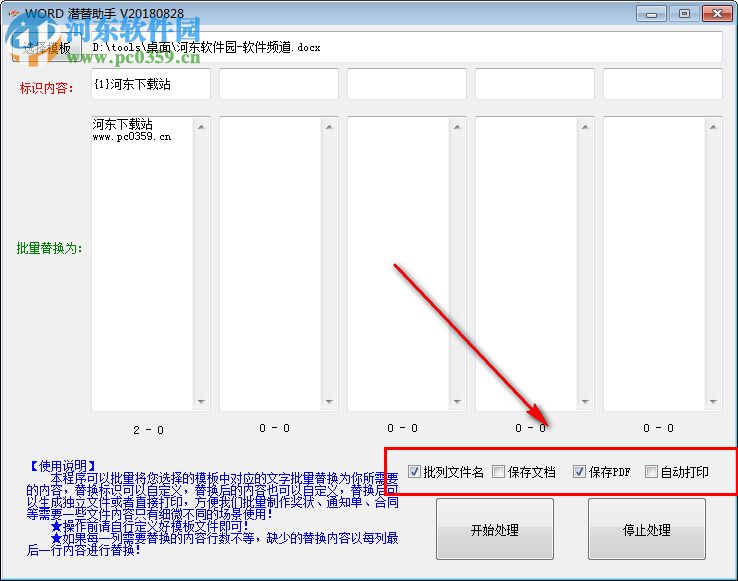
Task: Click down arrow of third column scrollbar
Action: click(457, 402)
